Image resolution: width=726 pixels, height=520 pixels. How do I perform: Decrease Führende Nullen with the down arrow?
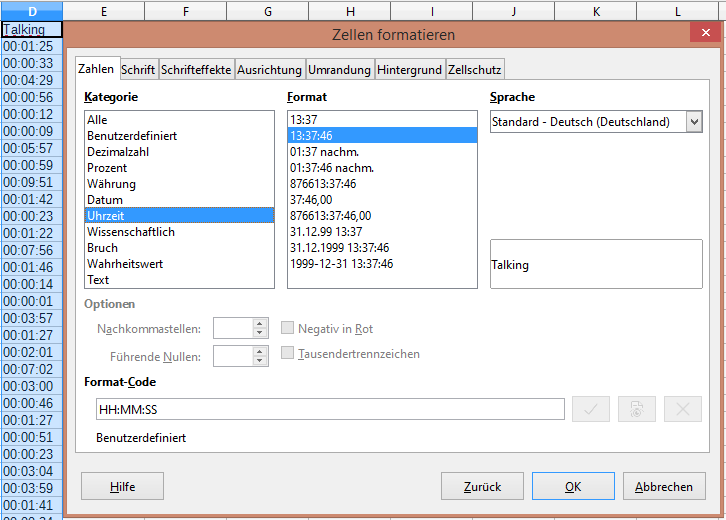pyautogui.click(x=261, y=360)
